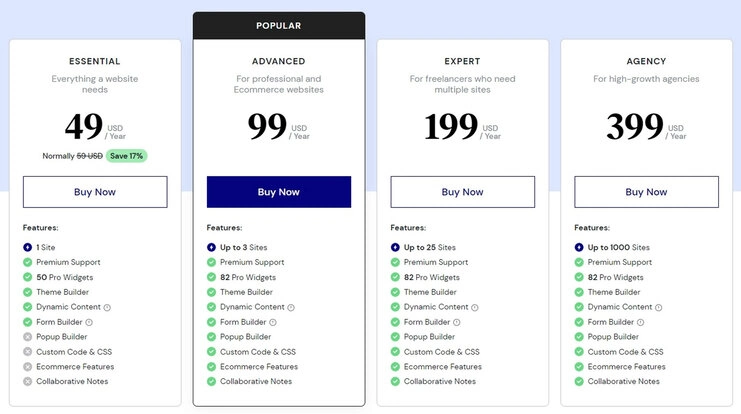Click the green 'Save 17%' badge
The image size is (741, 414).
127,156
